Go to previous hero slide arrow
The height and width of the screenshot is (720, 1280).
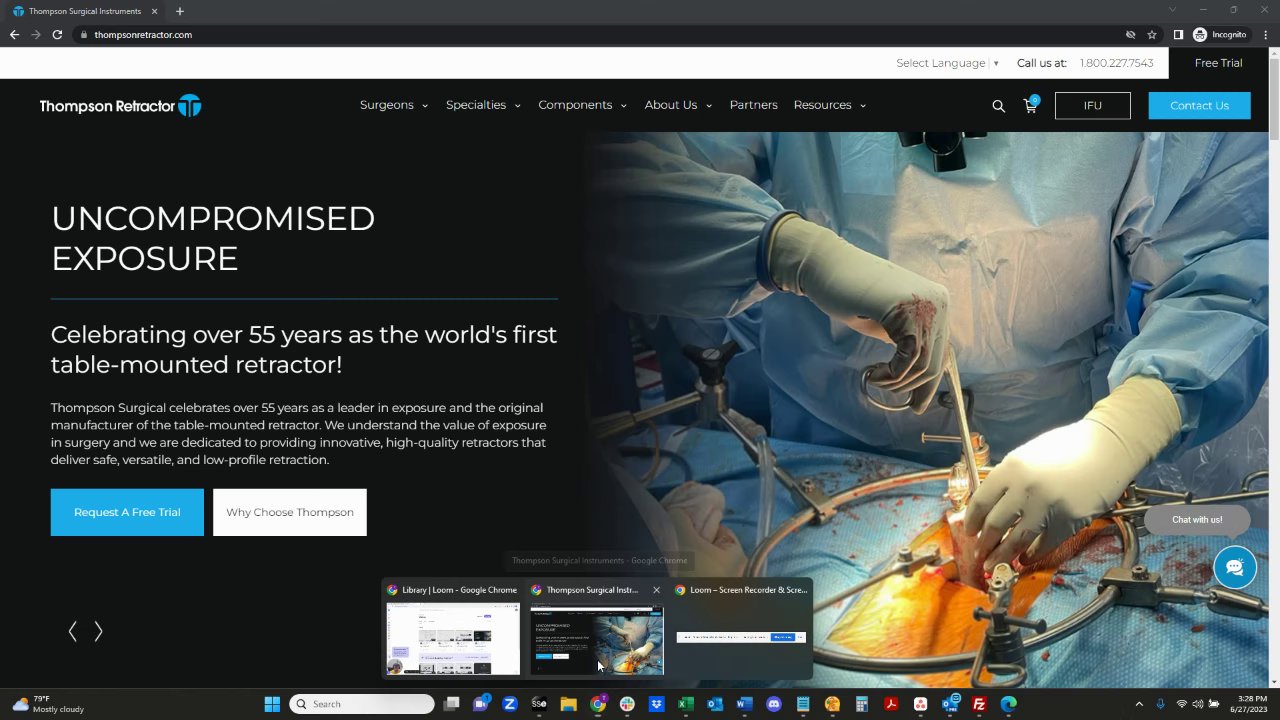[x=72, y=631]
